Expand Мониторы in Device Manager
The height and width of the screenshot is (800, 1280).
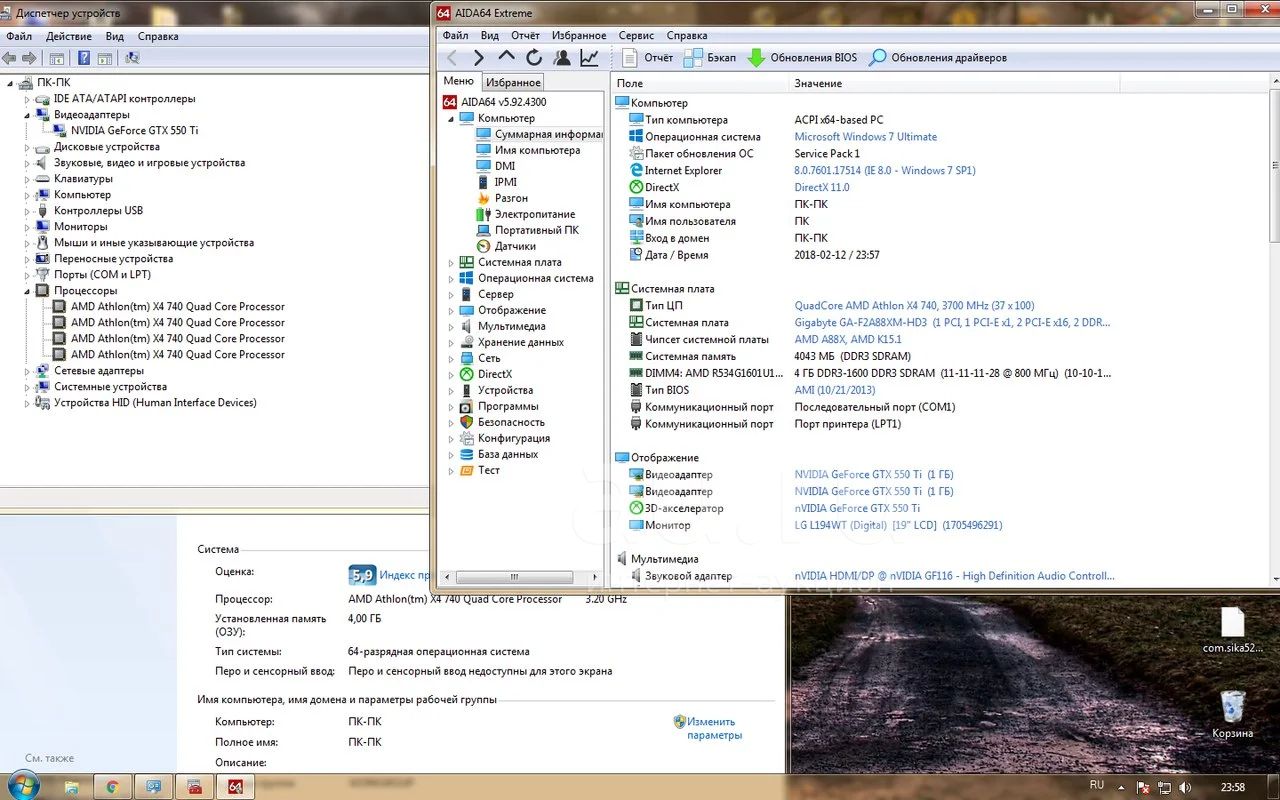(x=28, y=227)
